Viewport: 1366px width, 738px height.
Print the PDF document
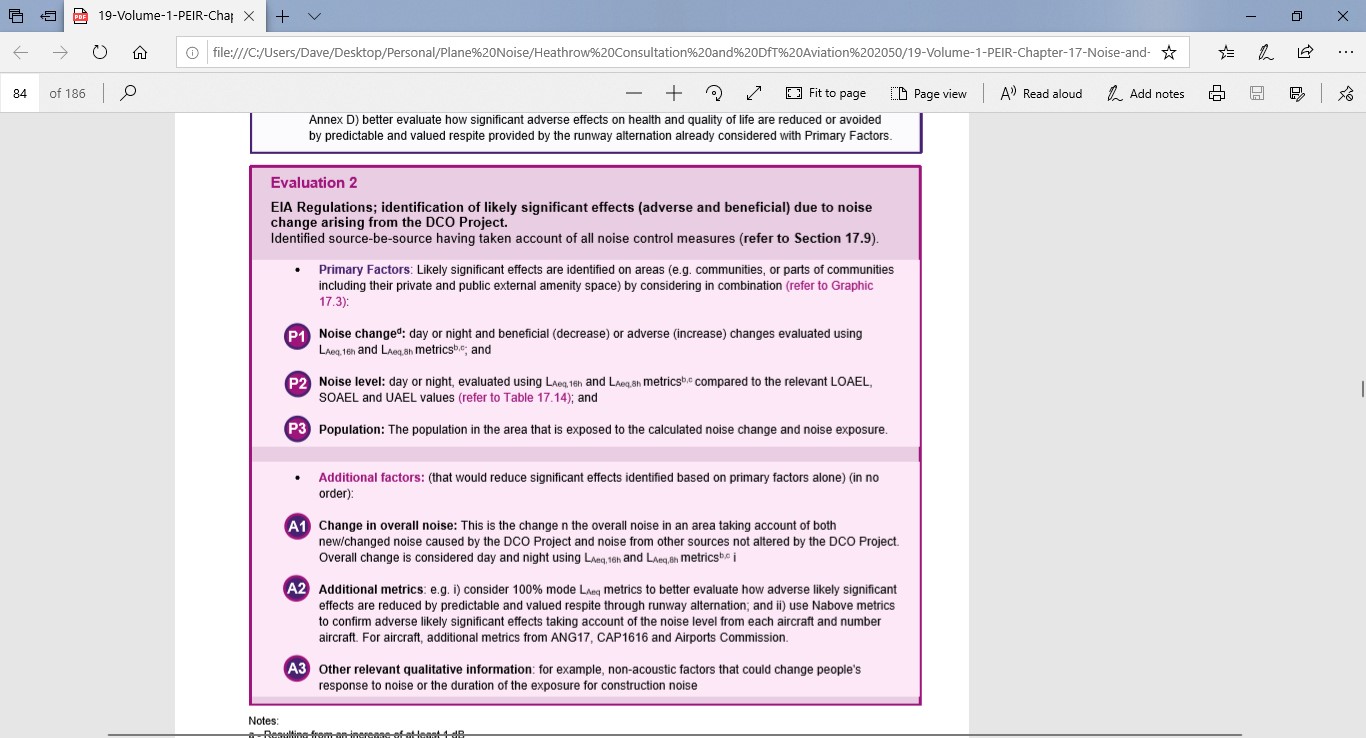pos(1217,93)
